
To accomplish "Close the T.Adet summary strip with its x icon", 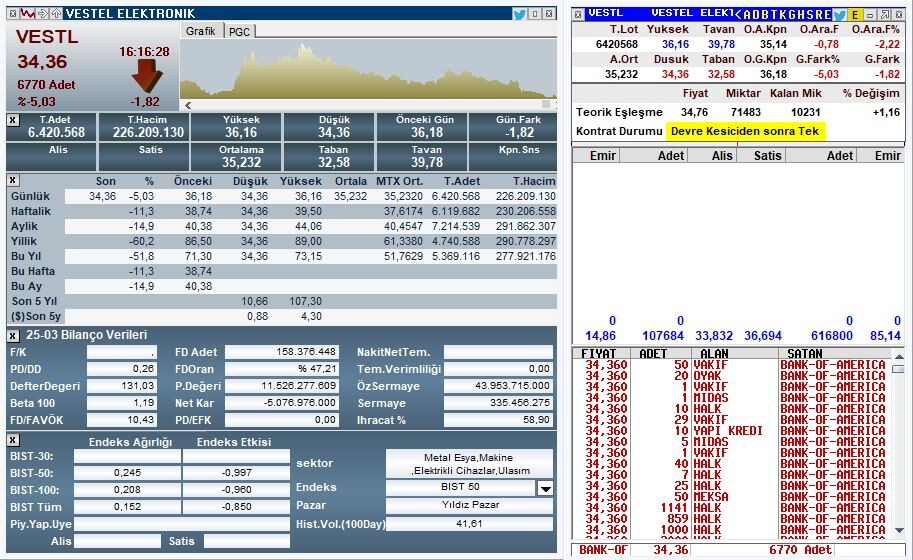I will point(12,120).
